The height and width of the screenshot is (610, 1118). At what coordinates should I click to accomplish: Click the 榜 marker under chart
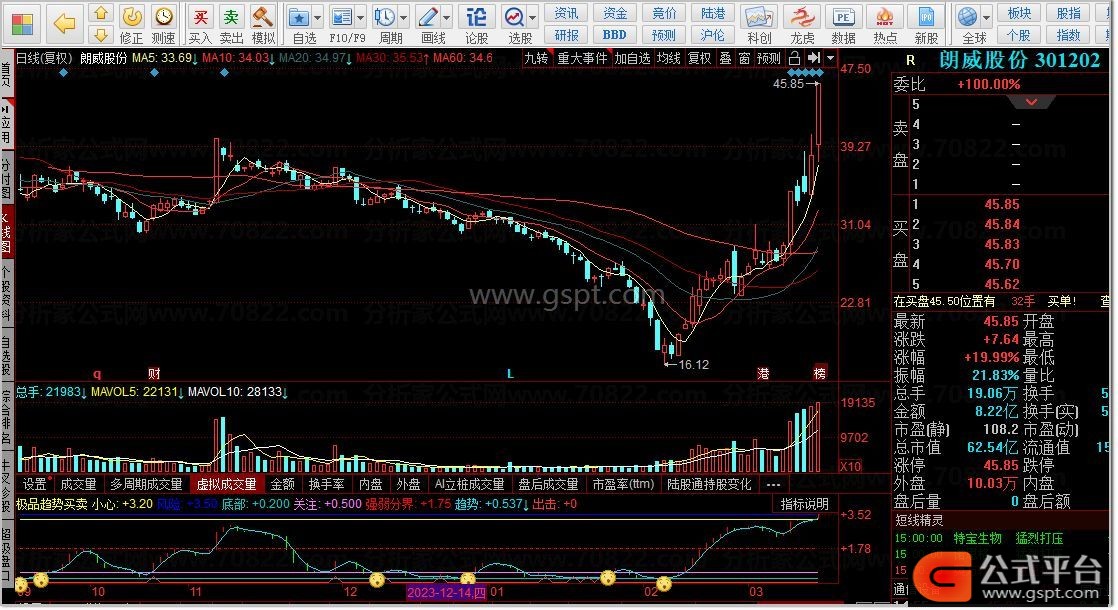tap(820, 373)
